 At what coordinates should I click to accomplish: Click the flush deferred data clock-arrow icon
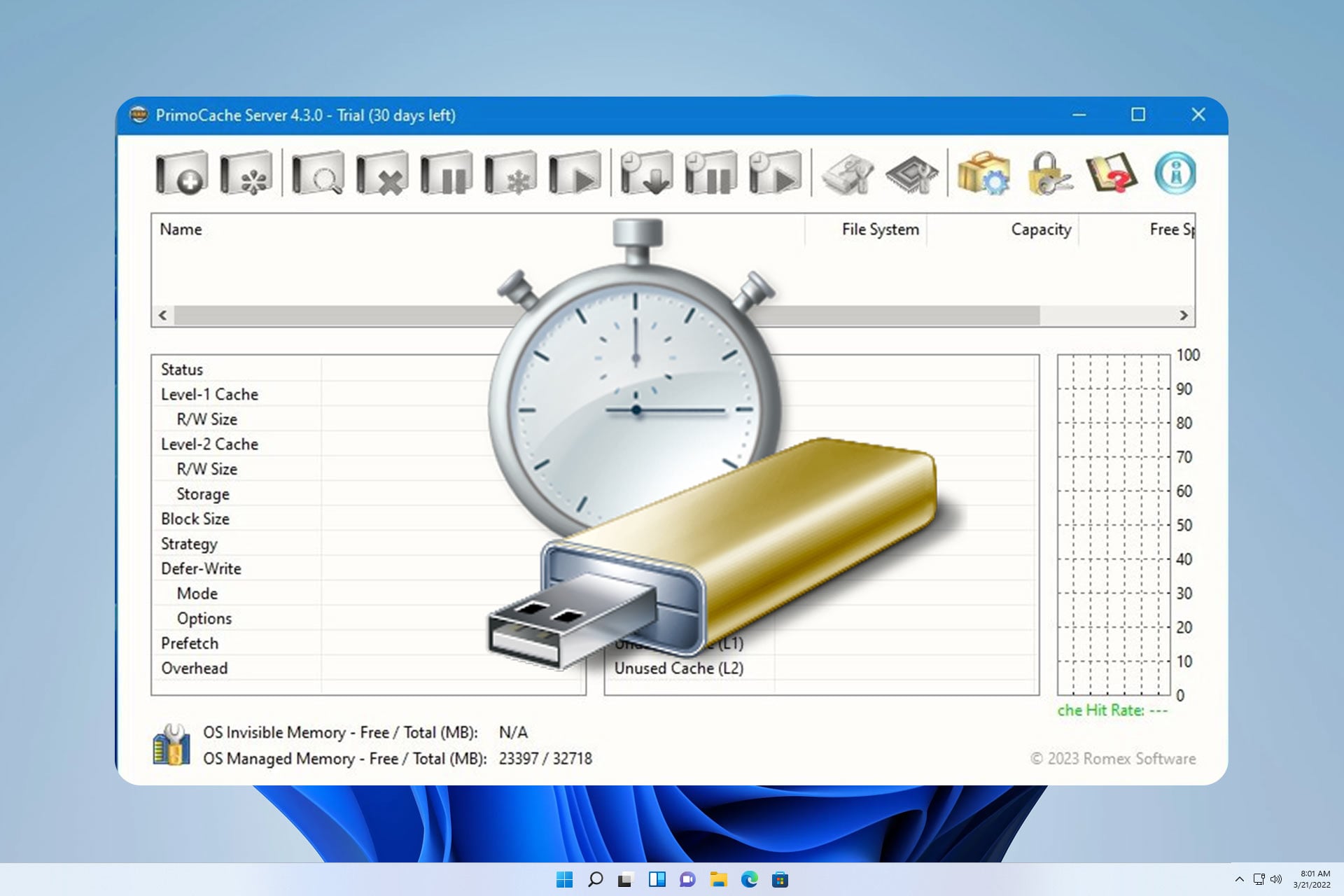[647, 173]
